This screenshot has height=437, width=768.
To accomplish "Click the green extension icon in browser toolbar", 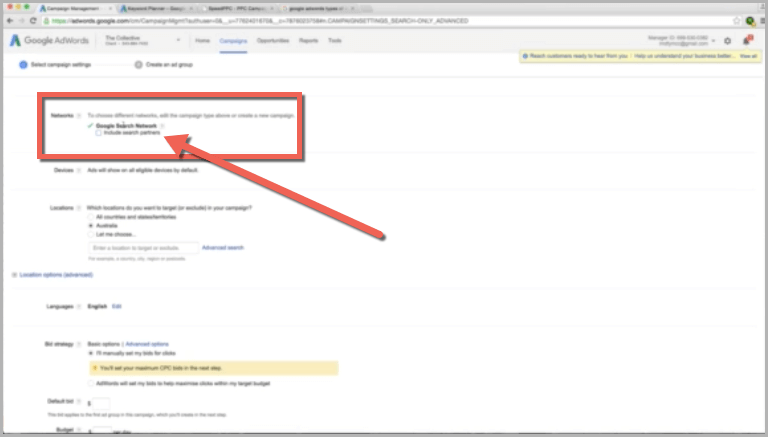I will click(x=750, y=21).
